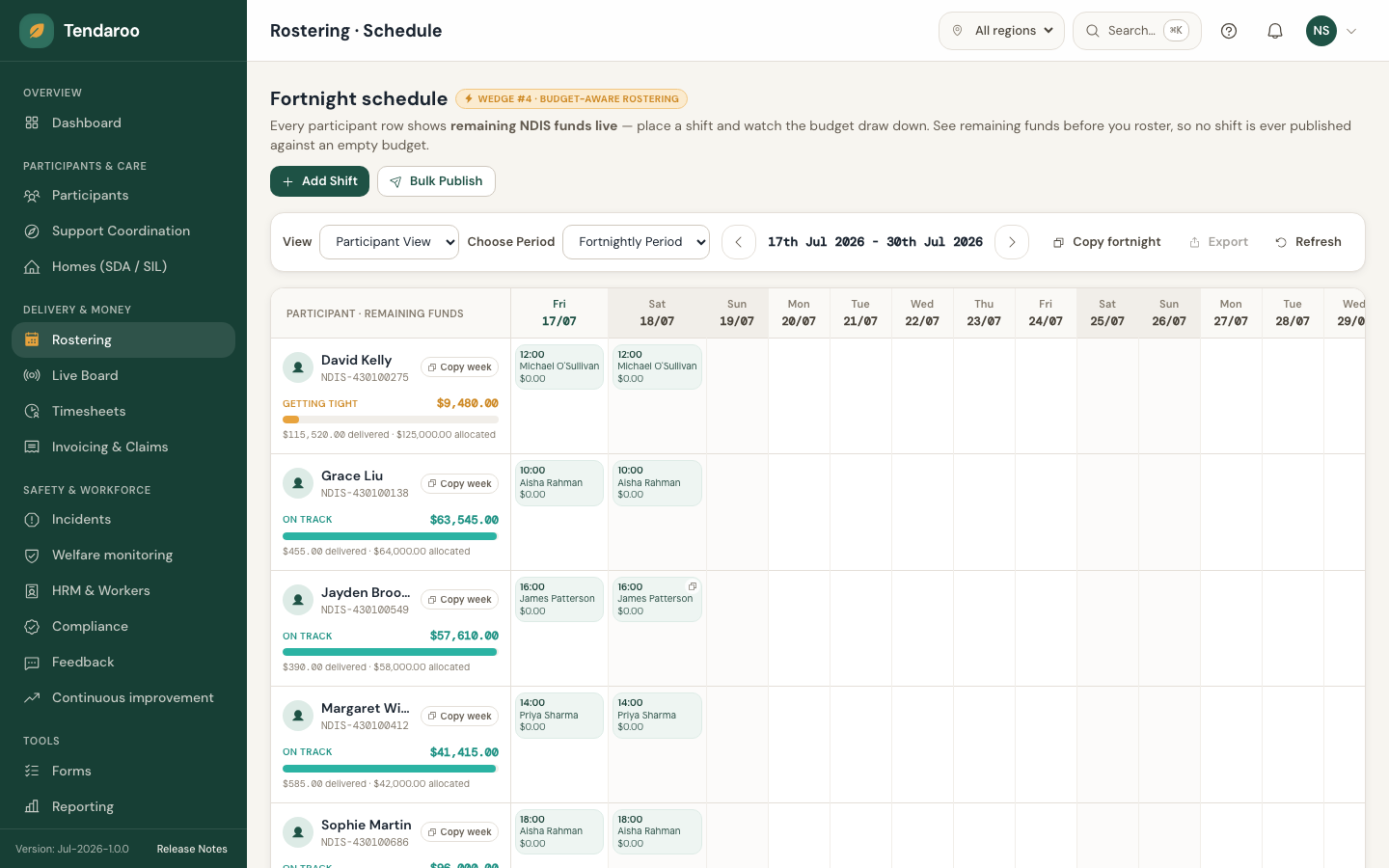Refresh the schedule
The height and width of the screenshot is (868, 1389).
click(x=1308, y=242)
